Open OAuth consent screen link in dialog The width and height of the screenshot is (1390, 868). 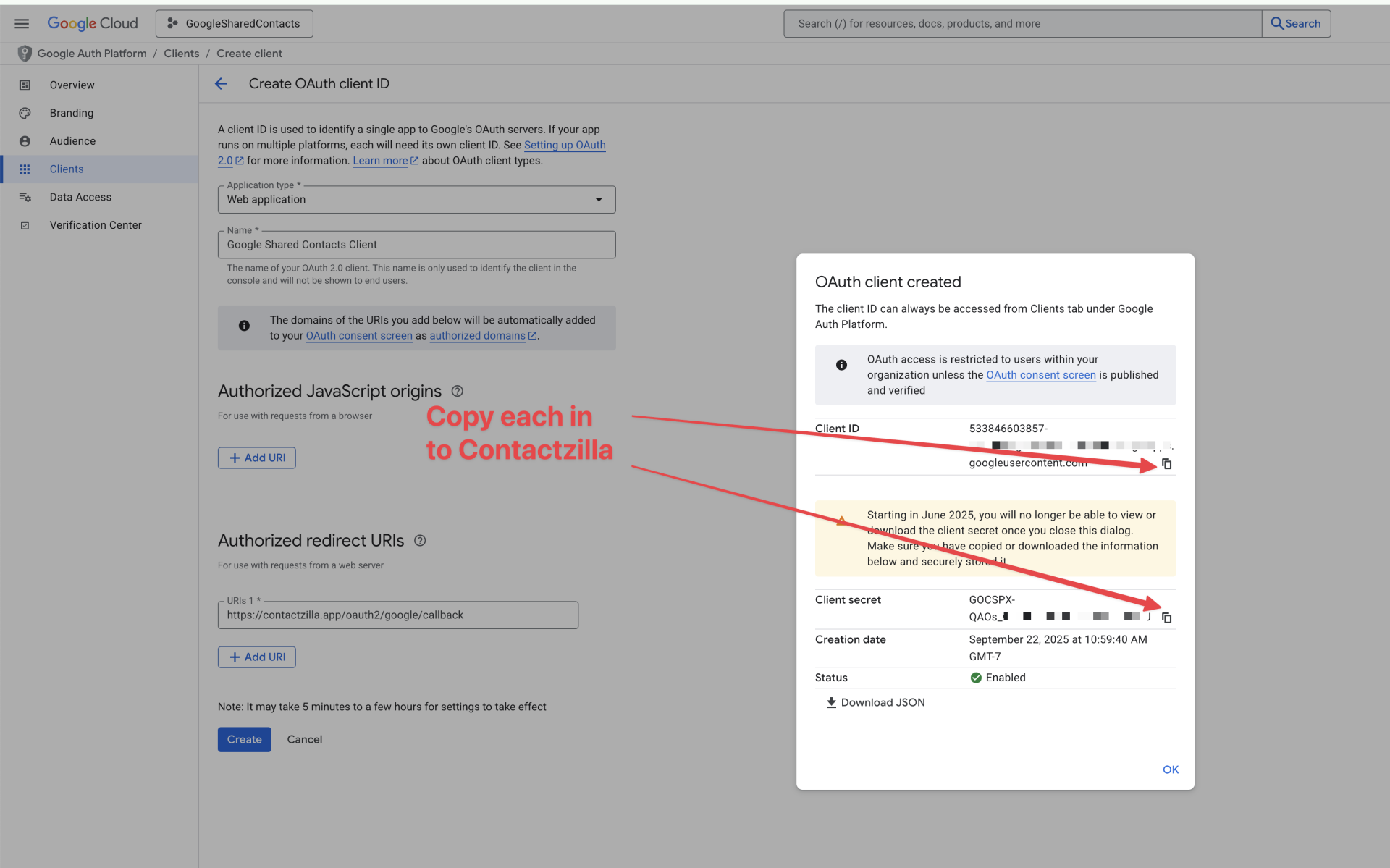1040,375
